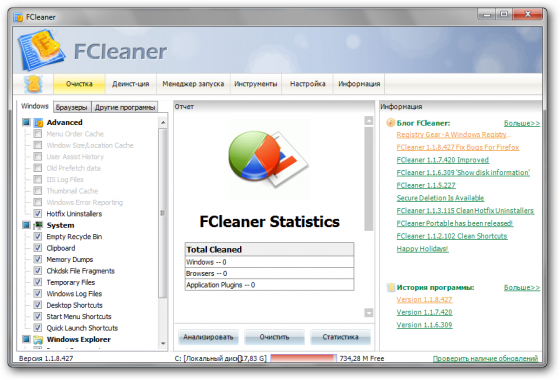Click the disk usage bar for C:
Screen dimensions: 560x380
(x=304, y=358)
